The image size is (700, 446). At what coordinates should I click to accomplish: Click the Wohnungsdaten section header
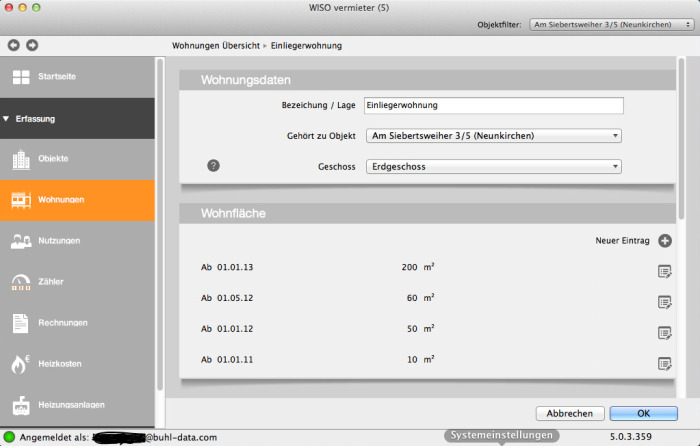pos(427,80)
